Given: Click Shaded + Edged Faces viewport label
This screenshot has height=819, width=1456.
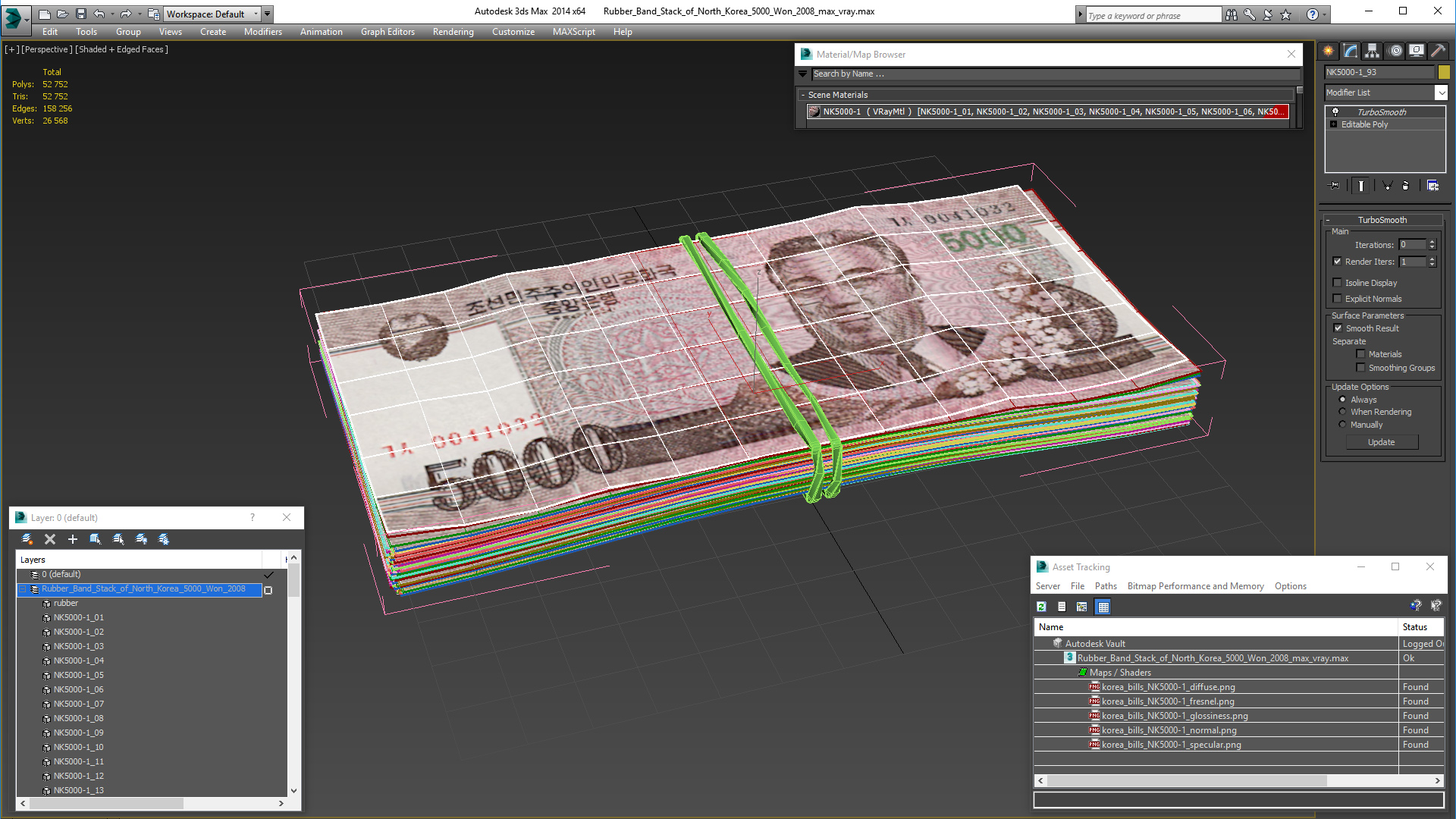Looking at the screenshot, I should 121,49.
